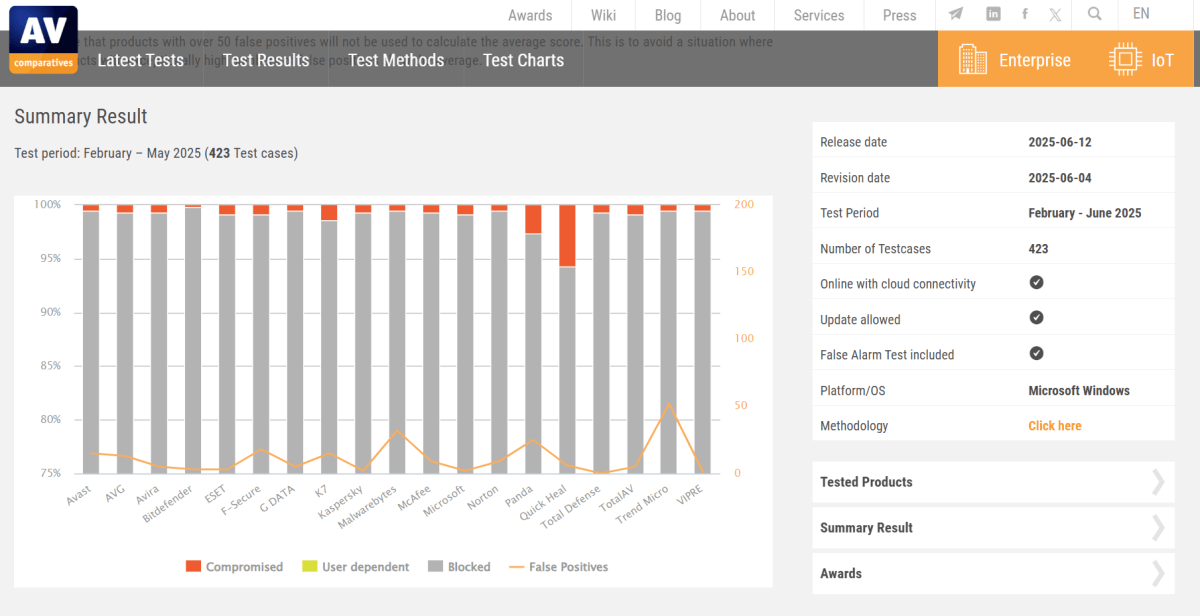Click the 'Avast' chart axis label
The width and height of the screenshot is (1200, 616).
80,495
